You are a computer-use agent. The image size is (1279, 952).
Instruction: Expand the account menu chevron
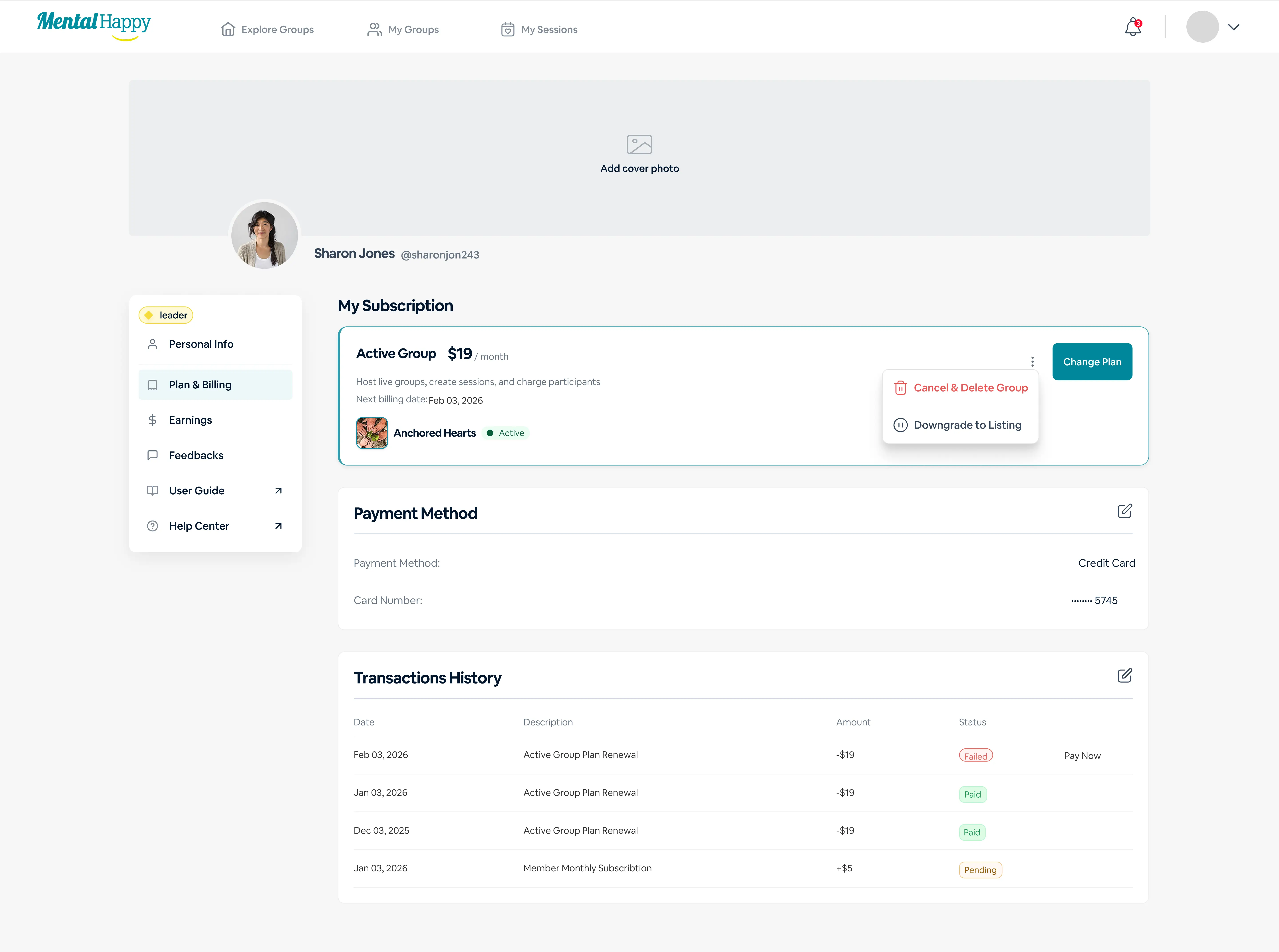point(1233,27)
